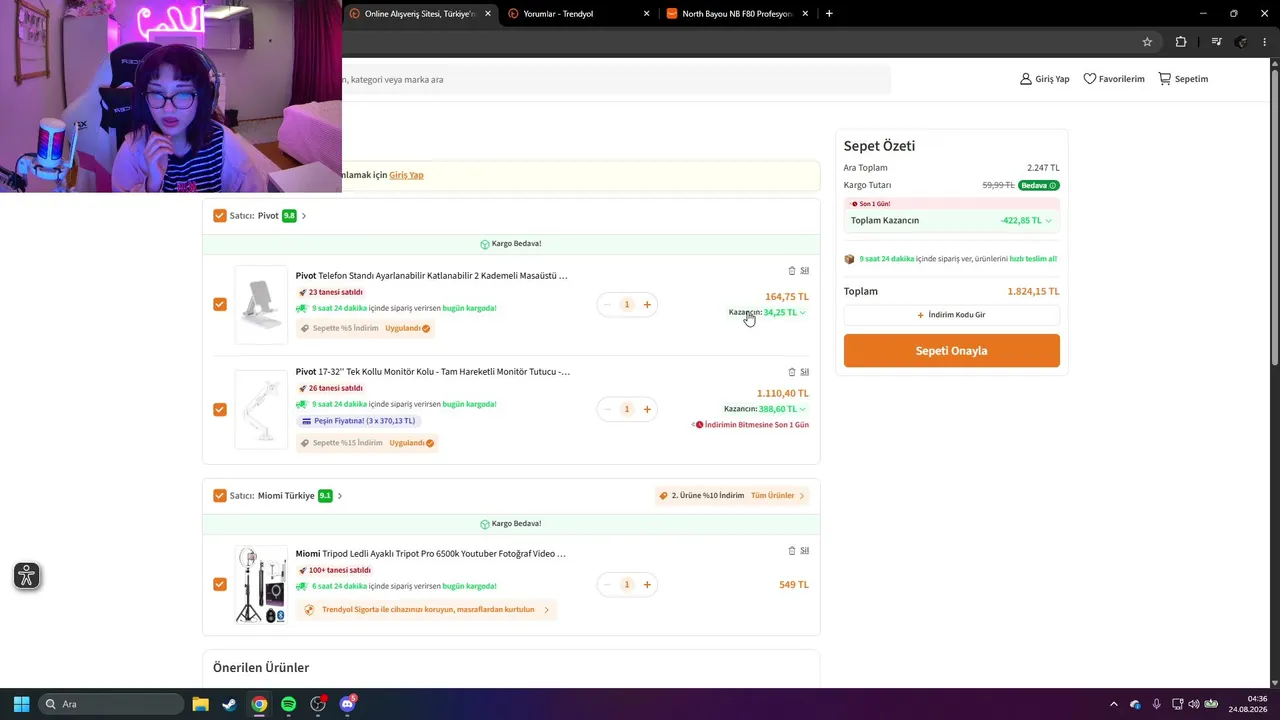Focus the product search field

pyautogui.click(x=615, y=79)
